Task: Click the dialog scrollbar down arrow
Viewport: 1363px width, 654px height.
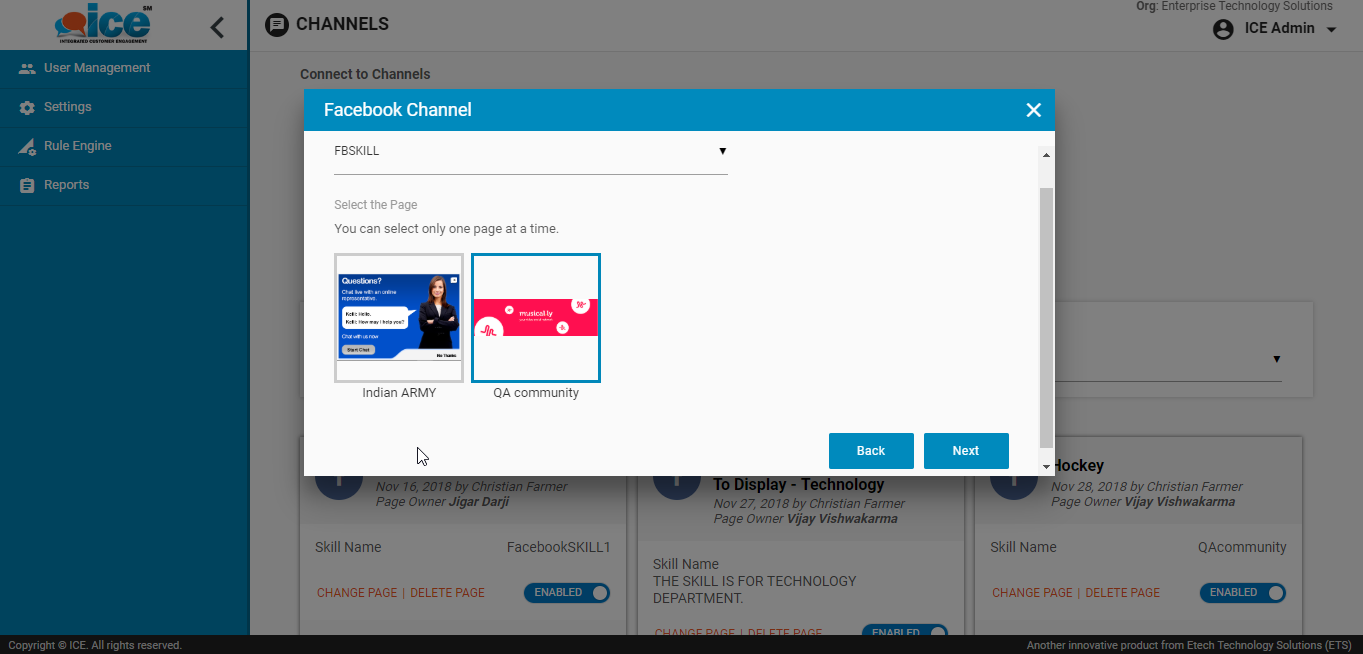Action: coord(1046,466)
